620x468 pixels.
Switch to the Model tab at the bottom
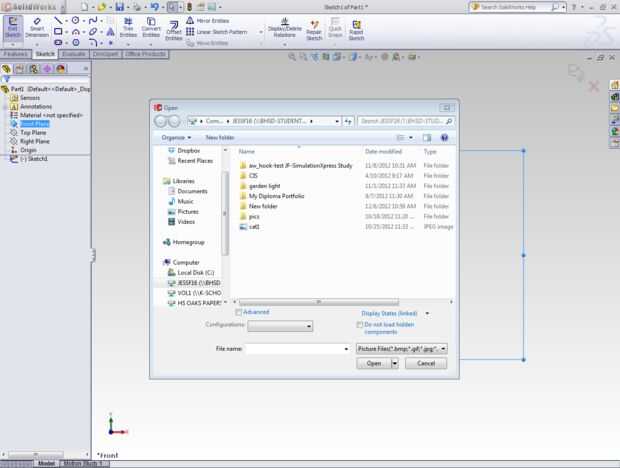pos(47,463)
